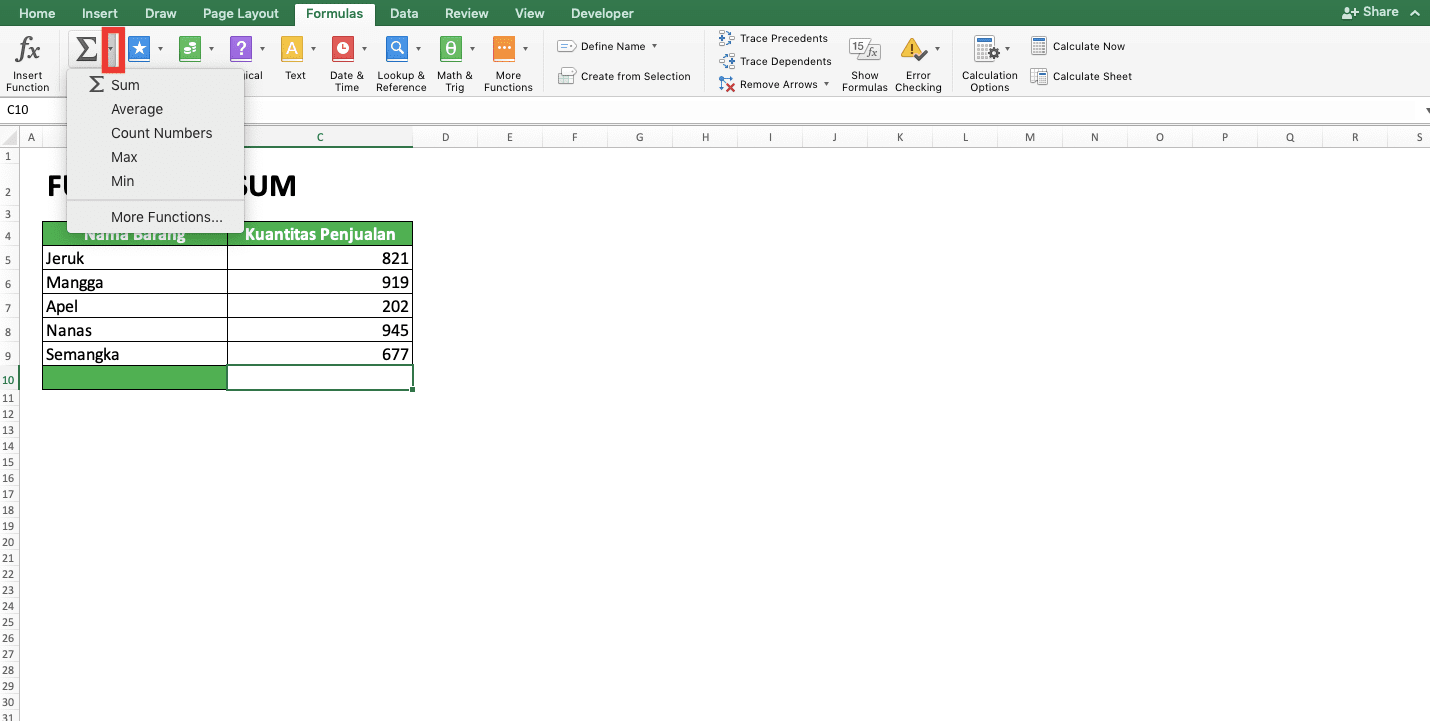Open the Logical functions question-mark icon
This screenshot has height=721, width=1430.
tap(241, 48)
